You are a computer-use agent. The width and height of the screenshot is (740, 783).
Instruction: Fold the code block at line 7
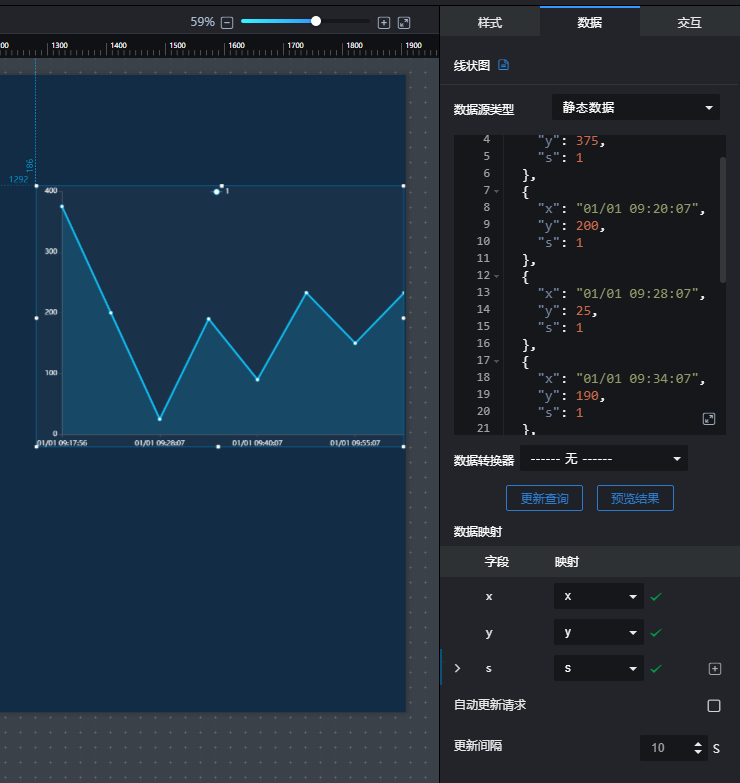click(x=496, y=191)
